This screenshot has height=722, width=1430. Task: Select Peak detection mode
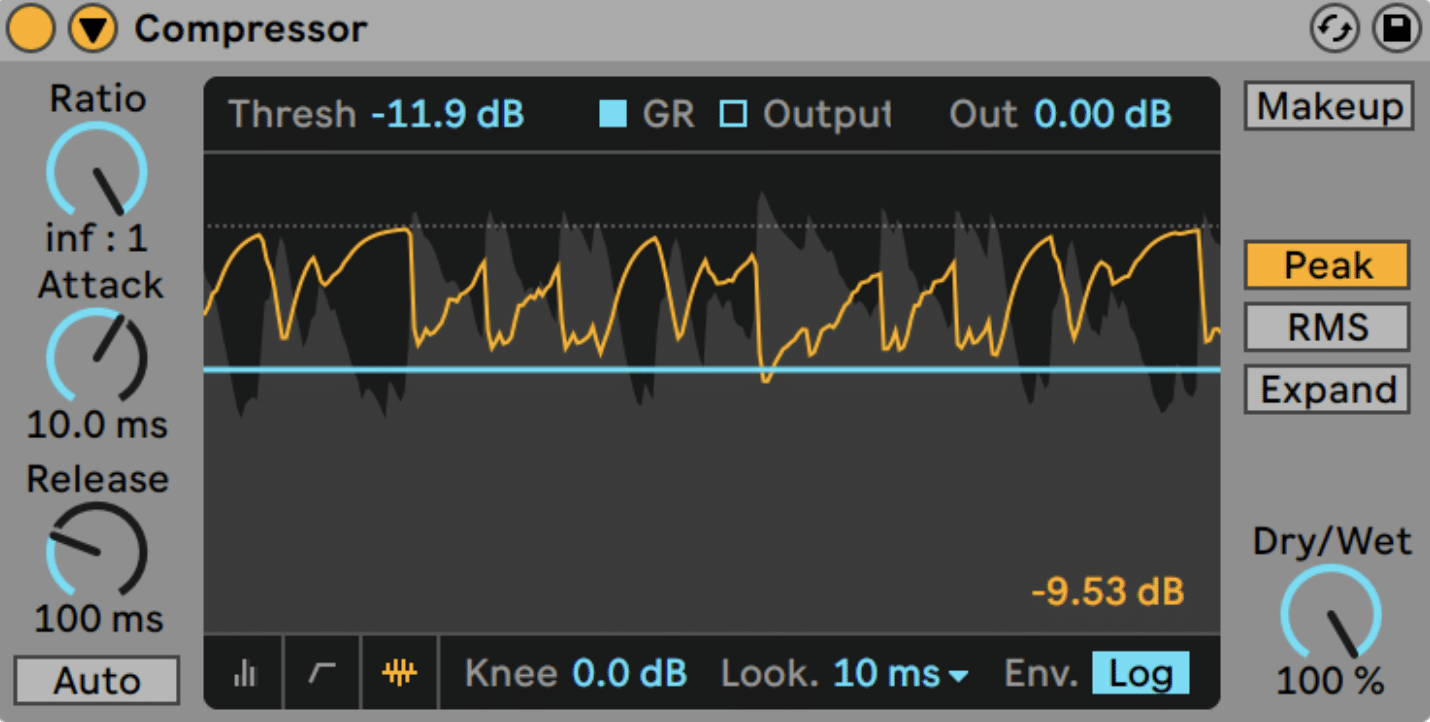(1327, 265)
